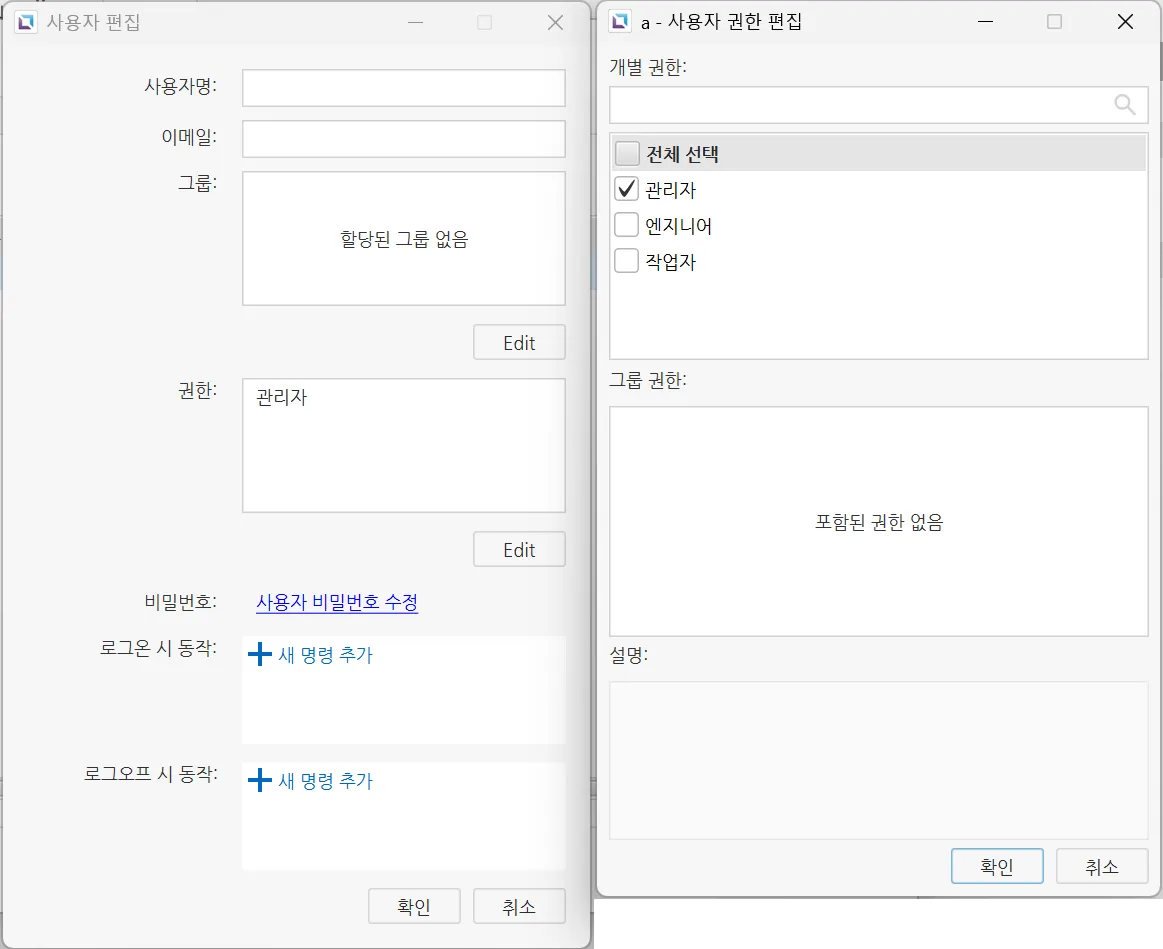Cancel the 사용자 편집 dialog with 취소
The image size is (1163, 949).
tap(519, 906)
